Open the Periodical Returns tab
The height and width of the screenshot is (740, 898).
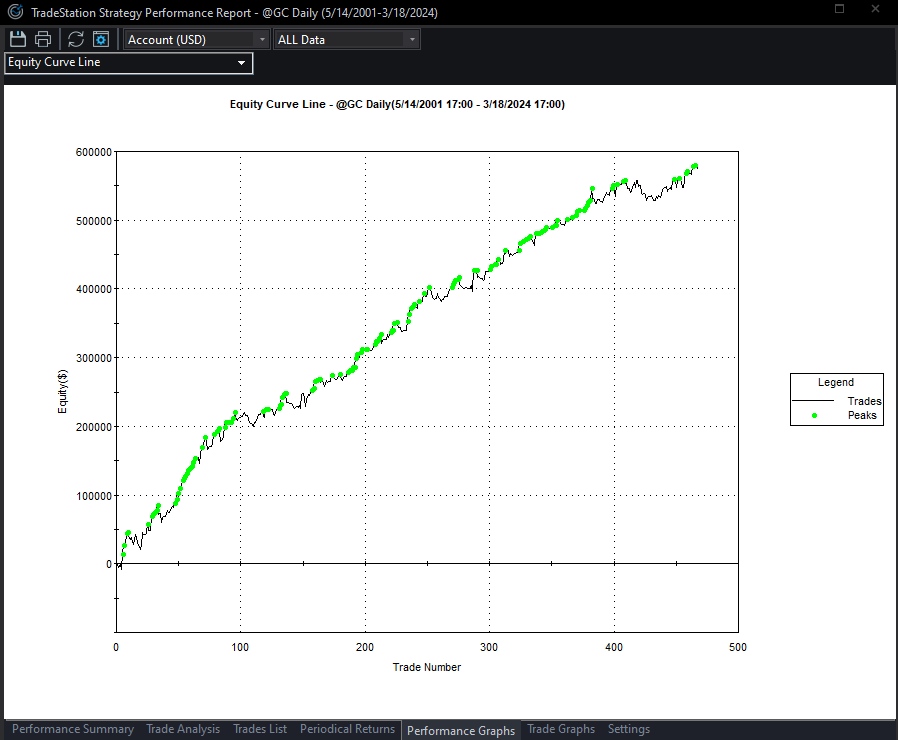[347, 729]
